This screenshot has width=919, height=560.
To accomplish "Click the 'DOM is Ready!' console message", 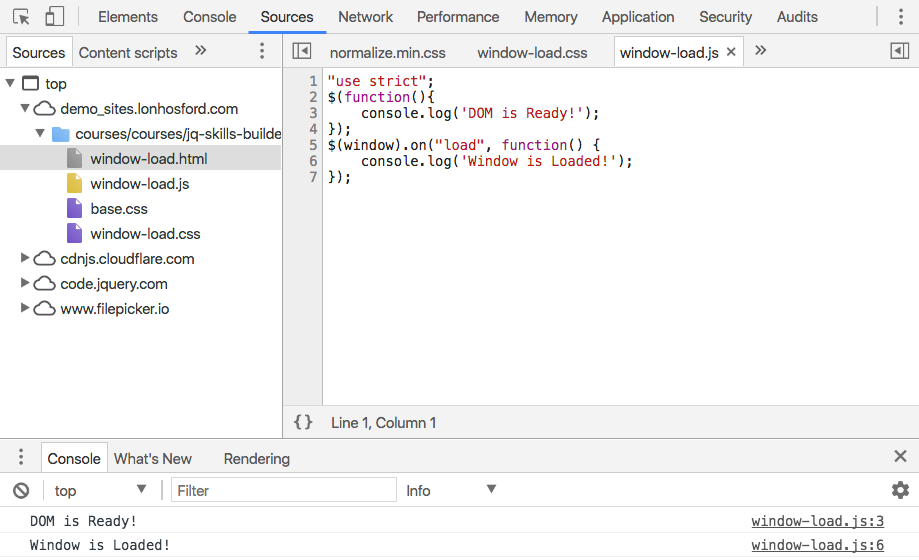I will 83,521.
